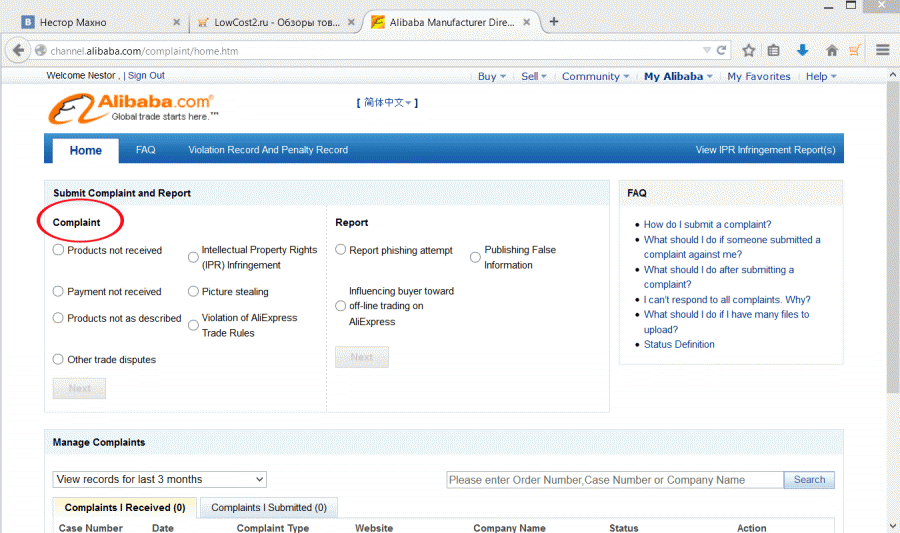Click the scrollbar up arrow

tap(893, 75)
